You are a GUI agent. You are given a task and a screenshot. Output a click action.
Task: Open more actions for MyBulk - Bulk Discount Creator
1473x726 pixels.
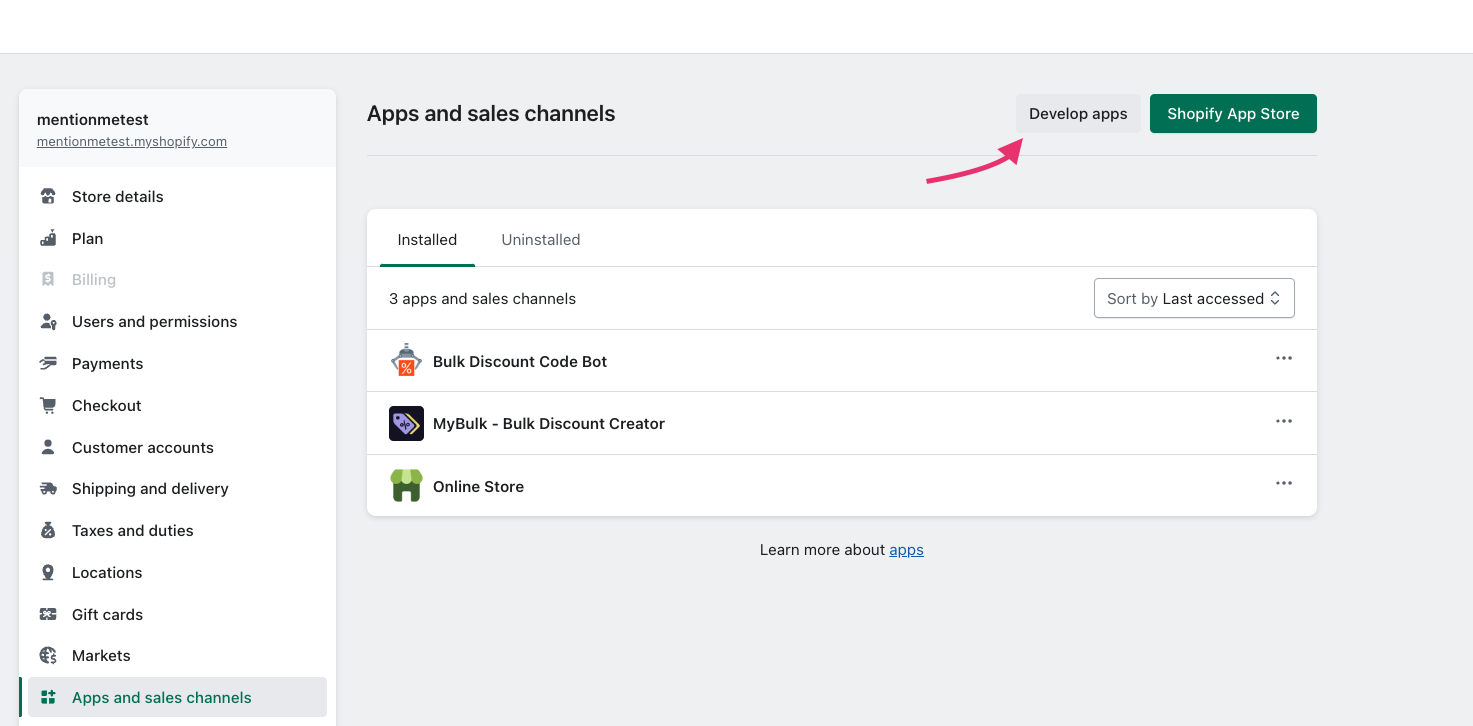tap(1284, 421)
